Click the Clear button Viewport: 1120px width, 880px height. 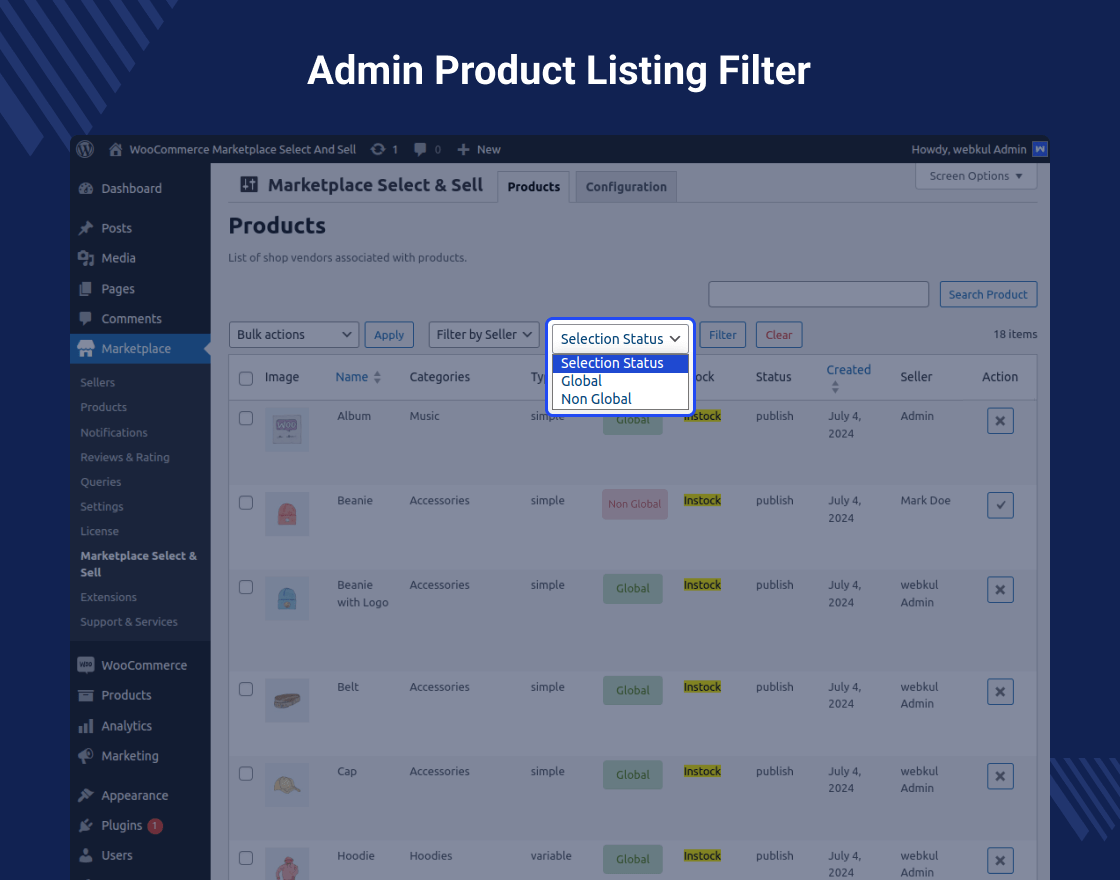tap(779, 334)
